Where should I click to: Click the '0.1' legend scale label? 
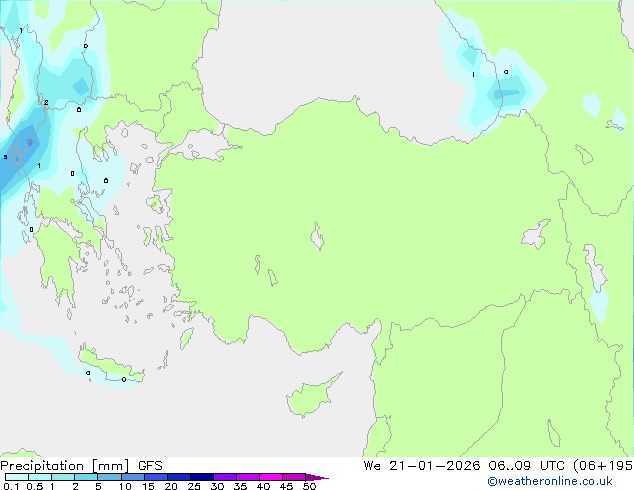[11, 486]
